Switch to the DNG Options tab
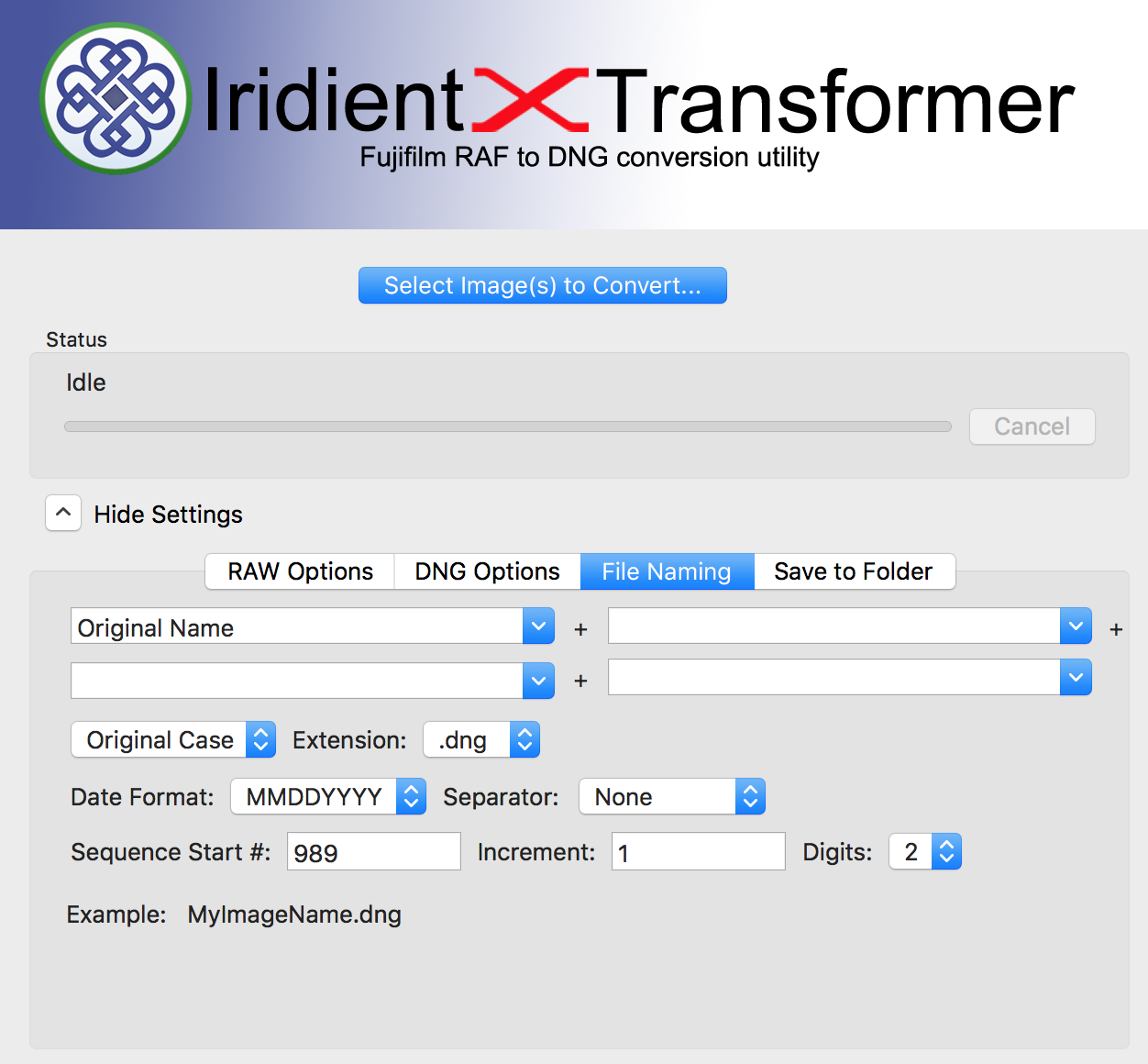Image resolution: width=1148 pixels, height=1064 pixels. pos(487,571)
